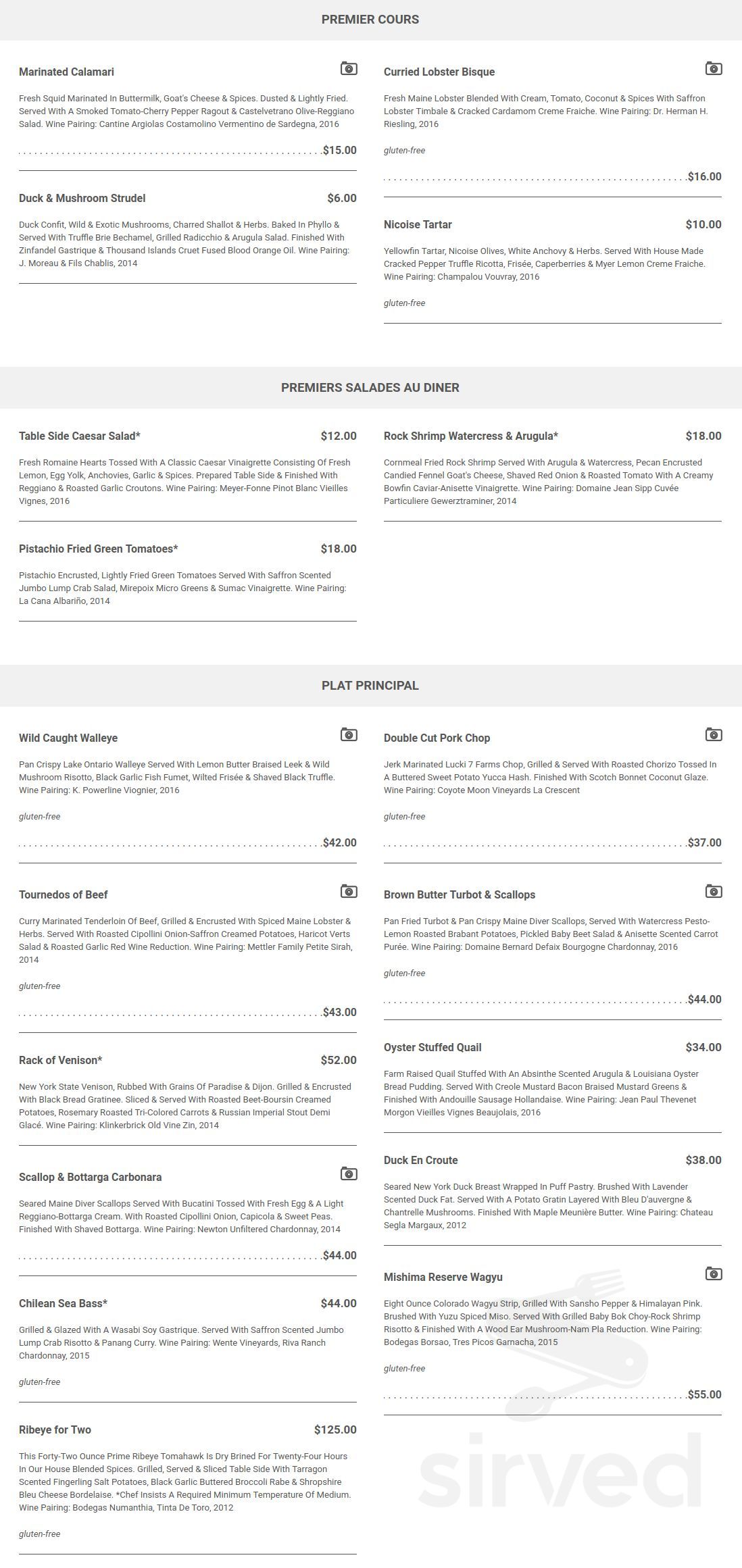Jump to the Plat Principal section header
The width and height of the screenshot is (742, 1568).
click(x=370, y=686)
